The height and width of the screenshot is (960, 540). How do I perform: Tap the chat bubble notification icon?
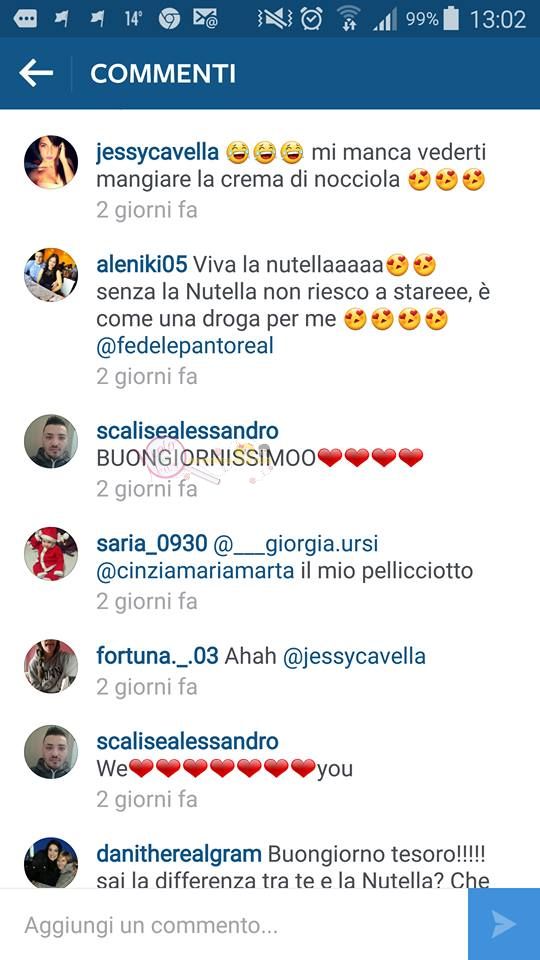[x=25, y=20]
